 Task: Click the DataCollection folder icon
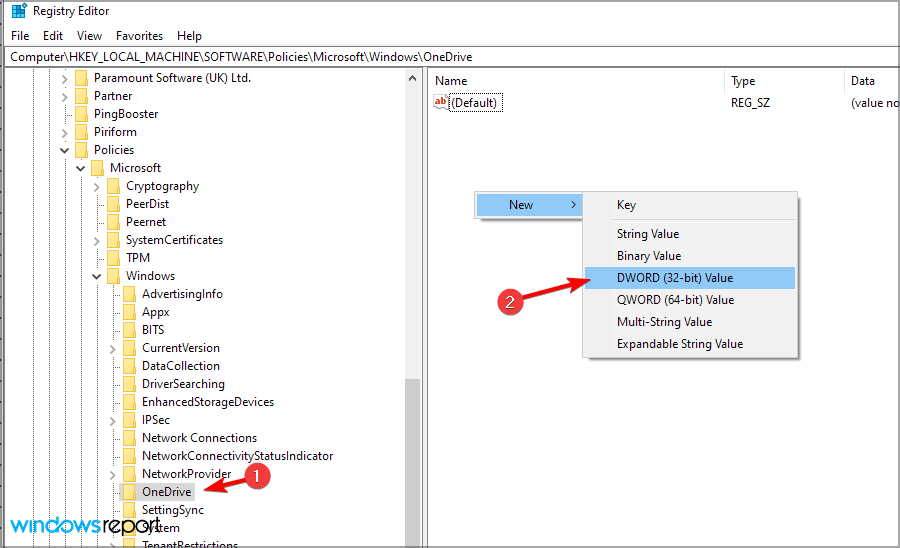point(130,366)
